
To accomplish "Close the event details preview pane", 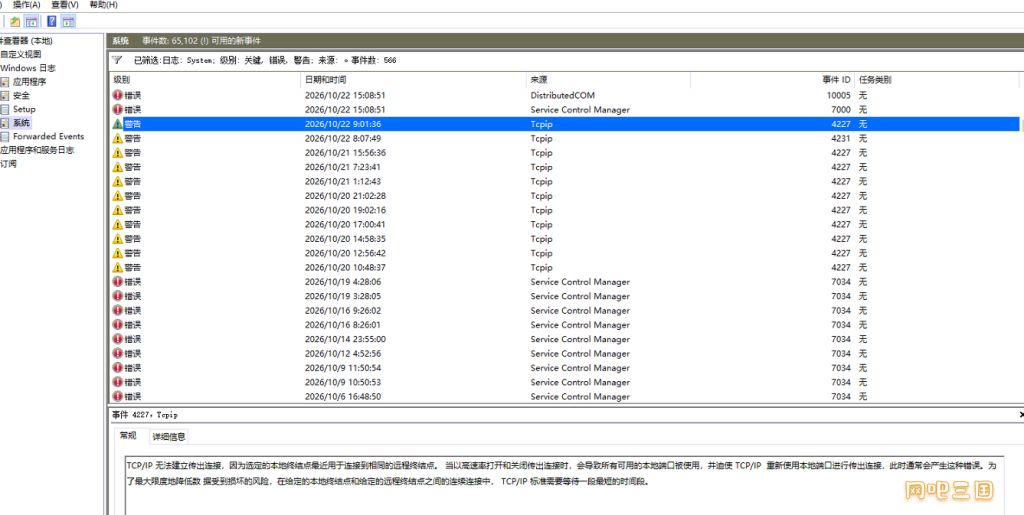I will [1021, 414].
